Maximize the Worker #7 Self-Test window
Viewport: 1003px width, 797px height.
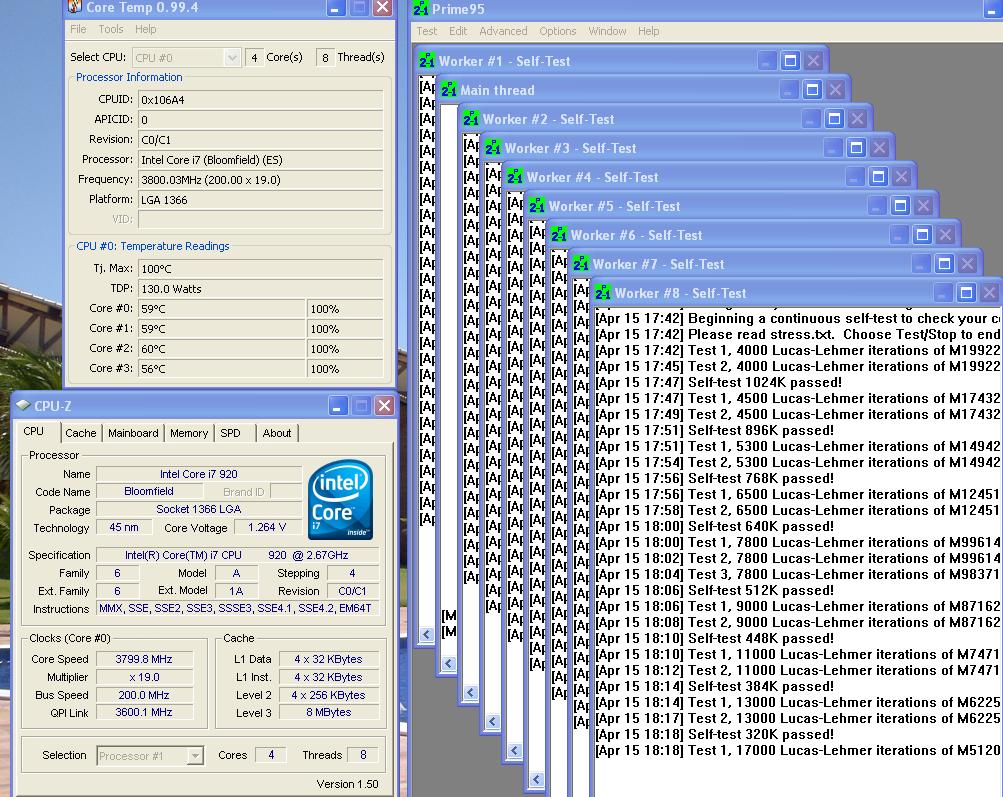[x=945, y=264]
